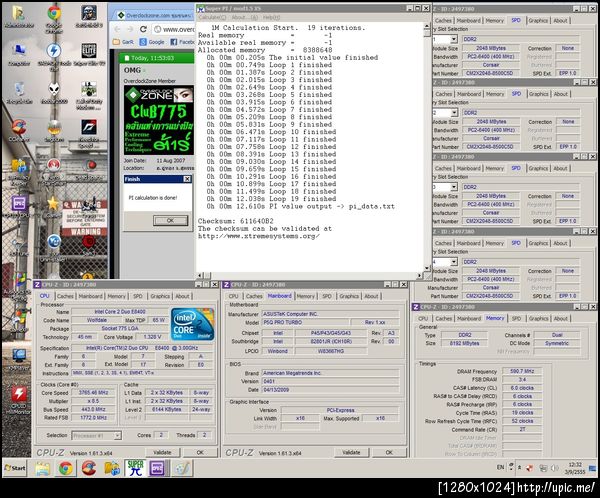The image size is (600, 498).
Task: Open the foobar2000 alien-head desktop icon
Action: pyautogui.click(x=54, y=91)
